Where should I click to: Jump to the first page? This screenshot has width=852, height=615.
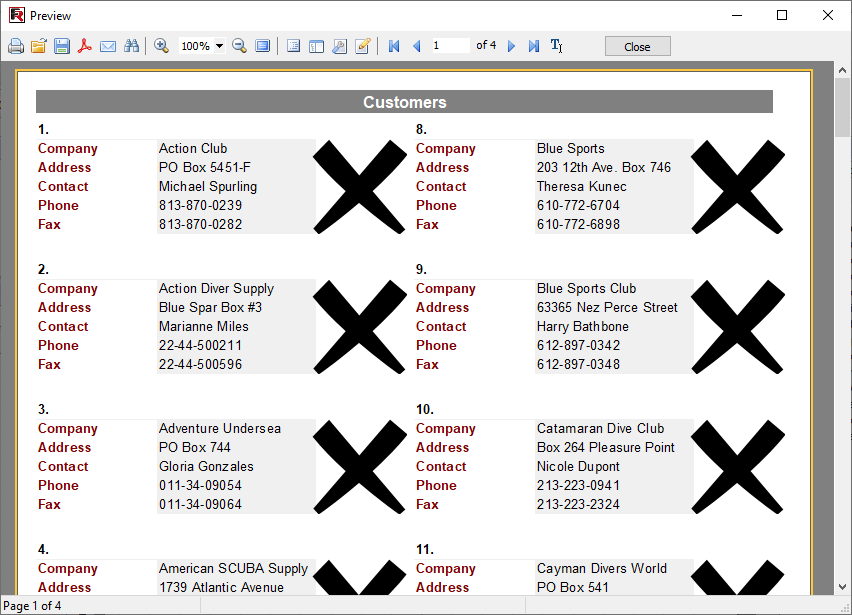pyautogui.click(x=394, y=46)
